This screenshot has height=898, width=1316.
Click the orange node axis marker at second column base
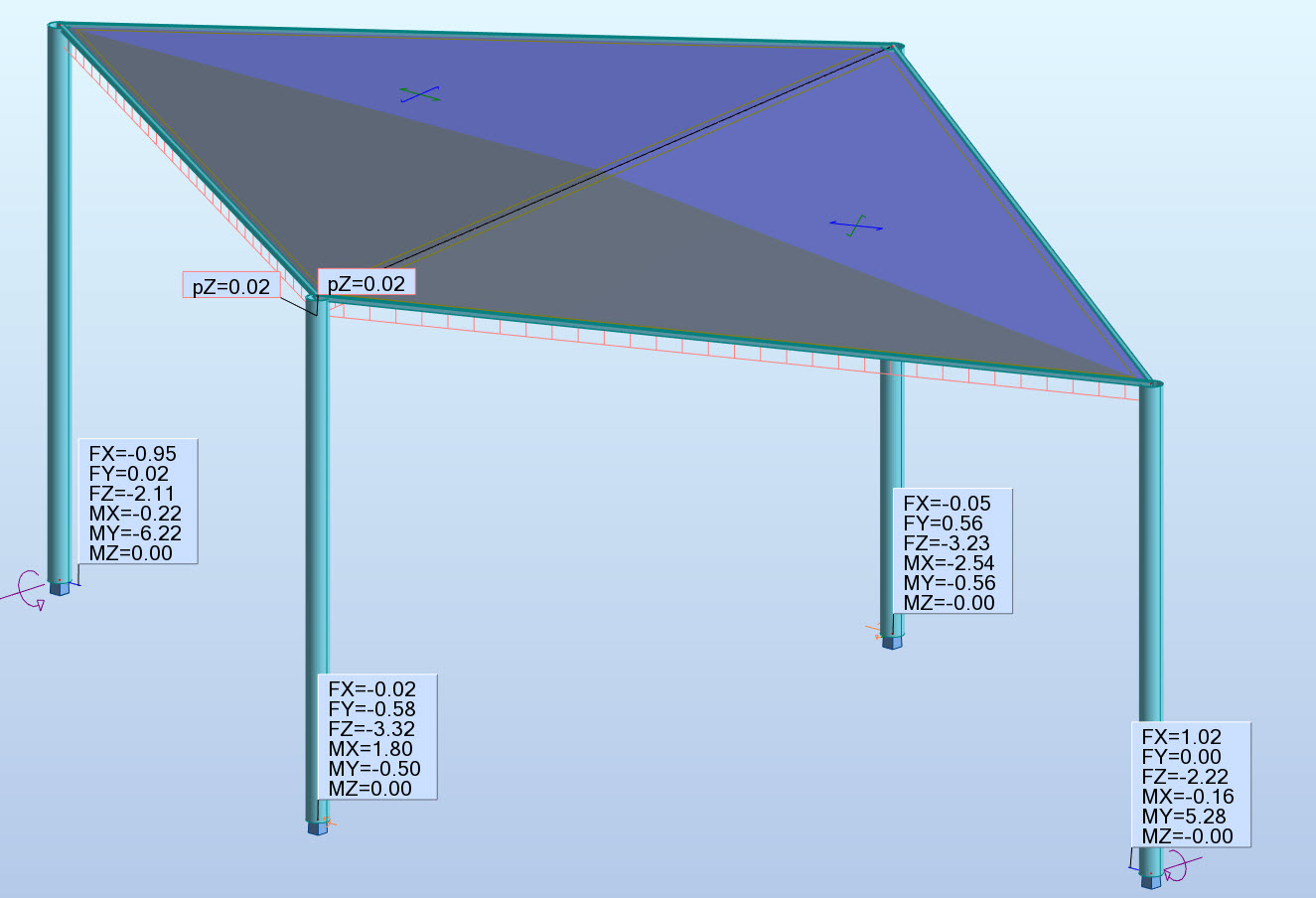pyautogui.click(x=330, y=823)
